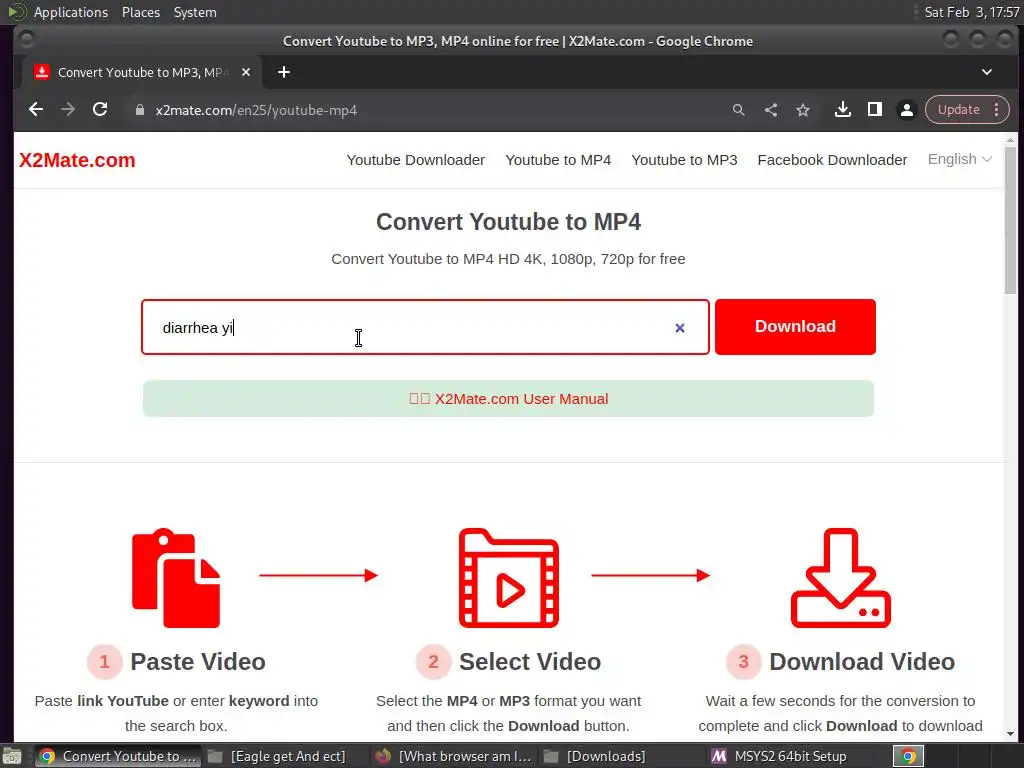Open the Places menu

coord(140,12)
